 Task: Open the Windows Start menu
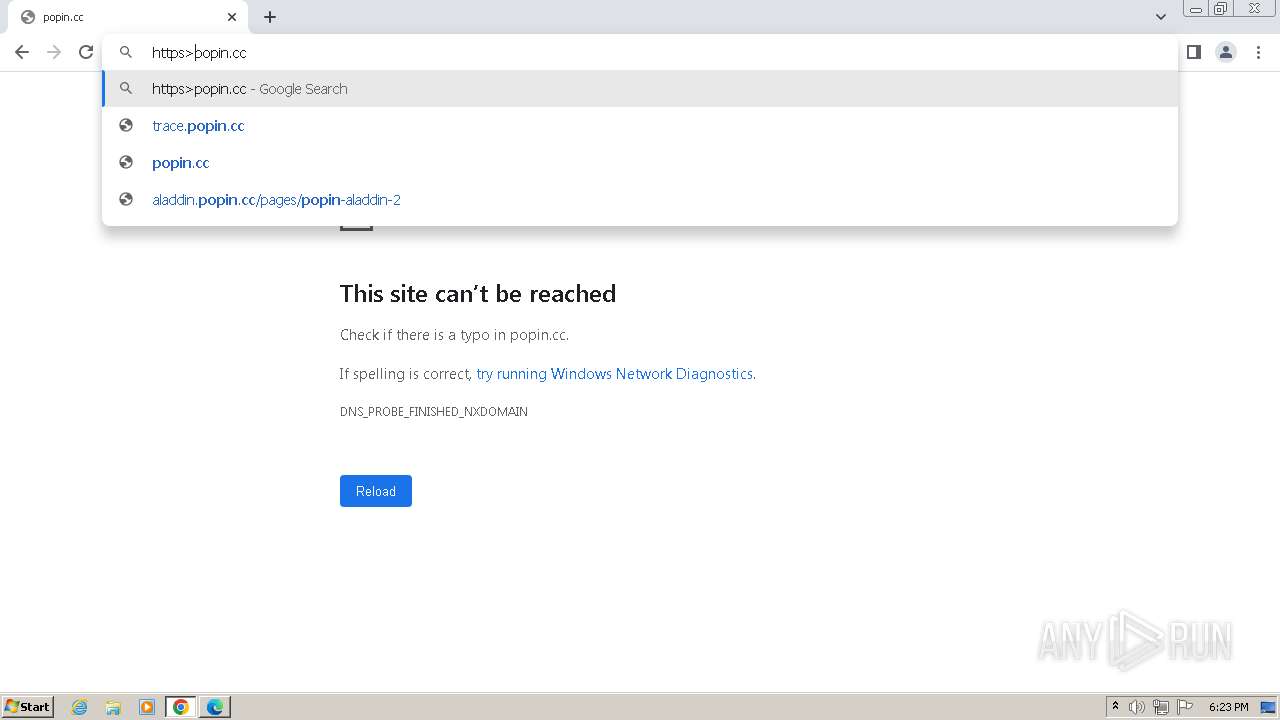point(28,706)
